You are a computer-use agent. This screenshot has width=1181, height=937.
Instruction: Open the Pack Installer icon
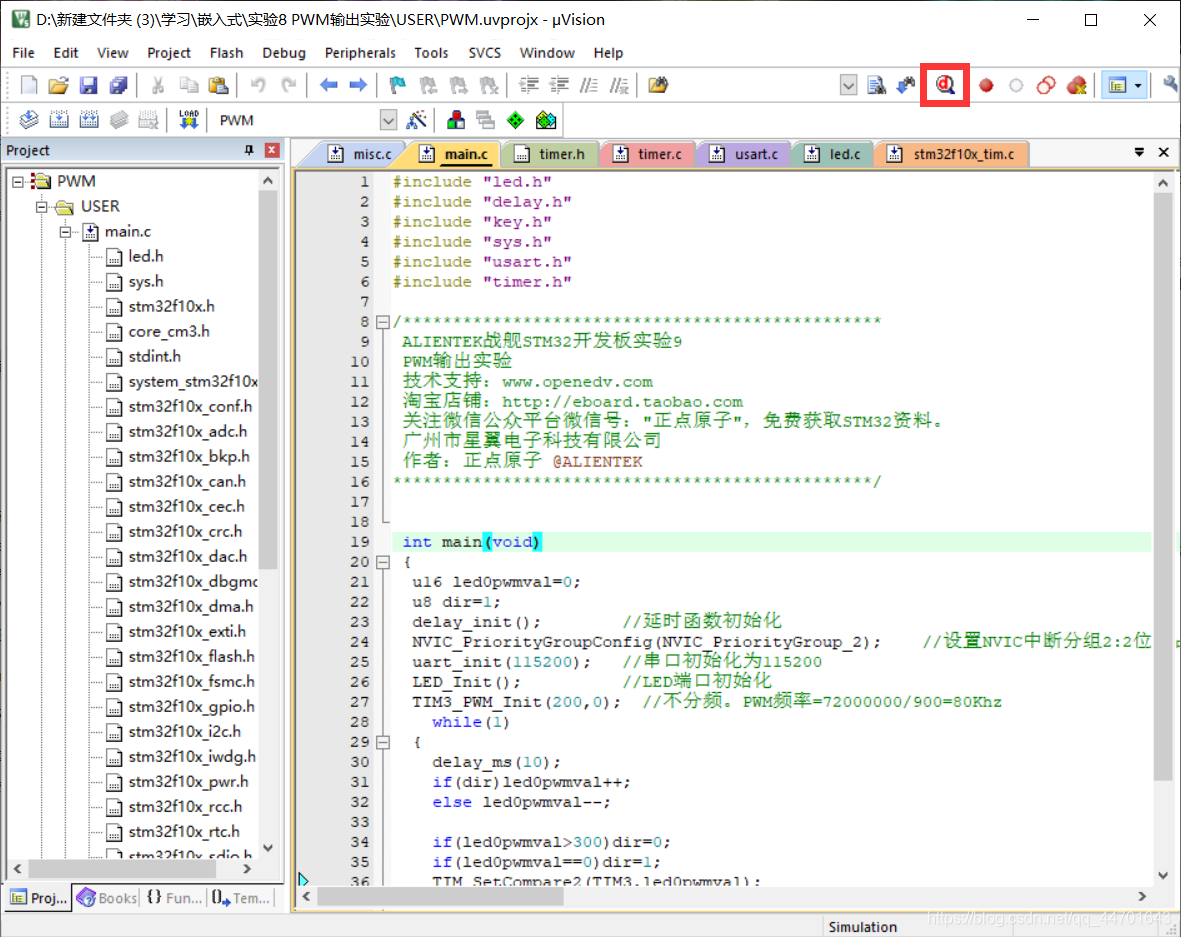tap(546, 120)
